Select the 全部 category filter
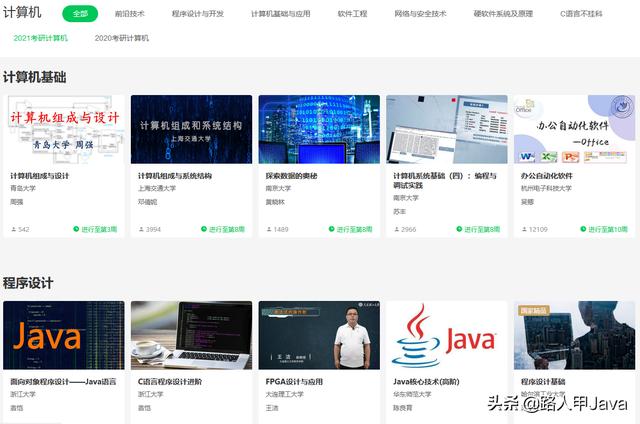 [80, 14]
